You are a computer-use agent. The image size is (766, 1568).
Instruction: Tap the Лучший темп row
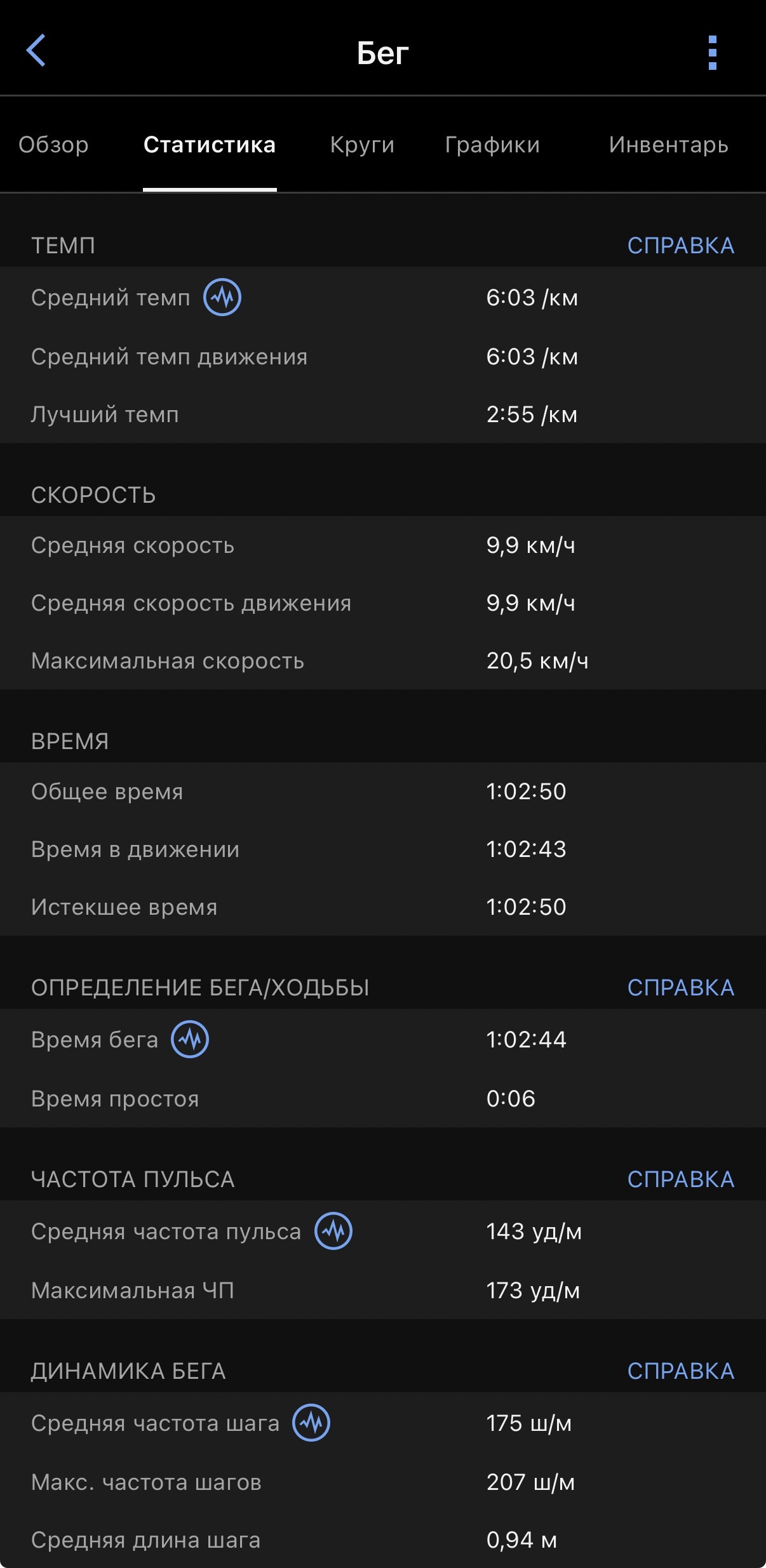point(383,415)
